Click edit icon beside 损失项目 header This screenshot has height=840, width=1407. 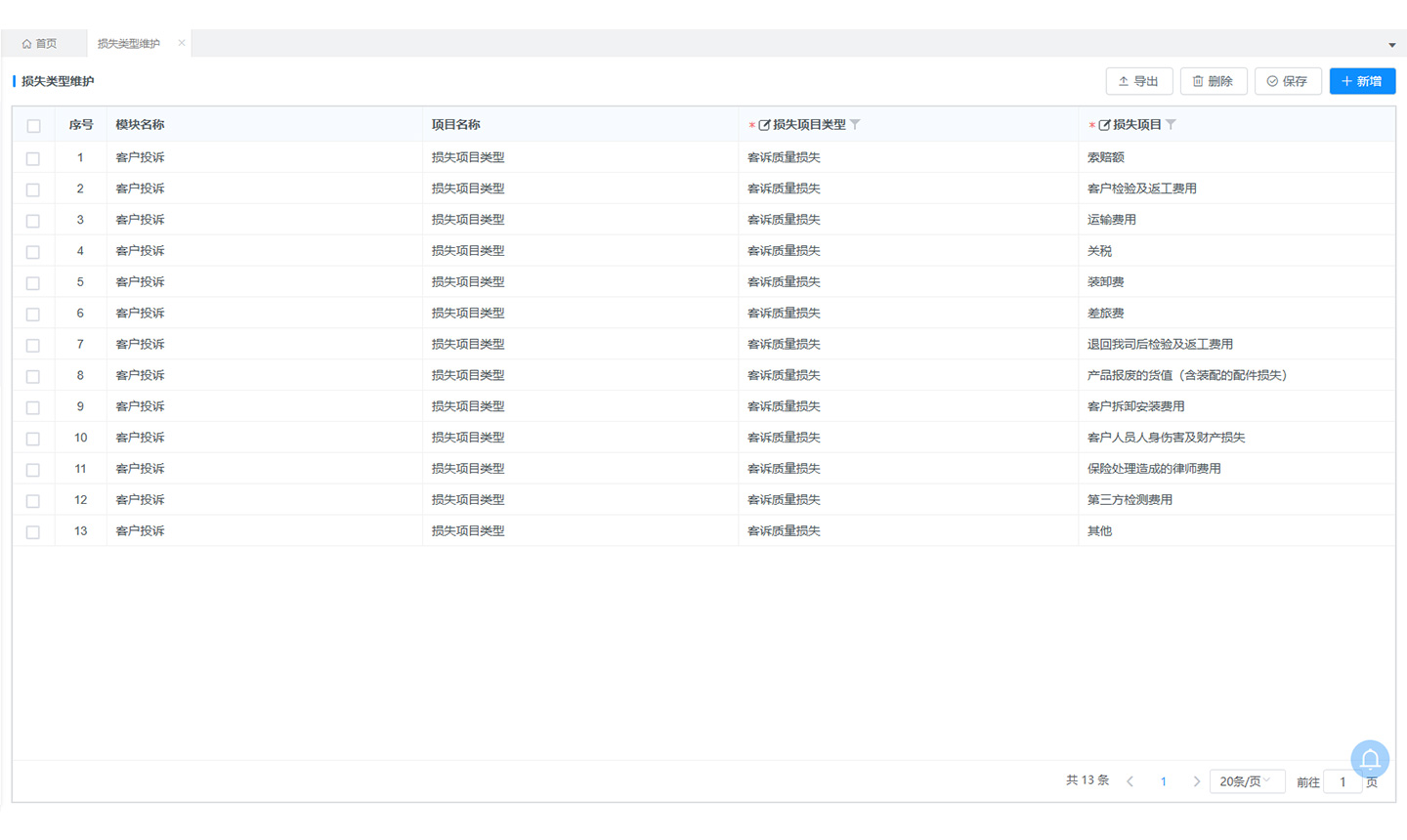click(1104, 125)
